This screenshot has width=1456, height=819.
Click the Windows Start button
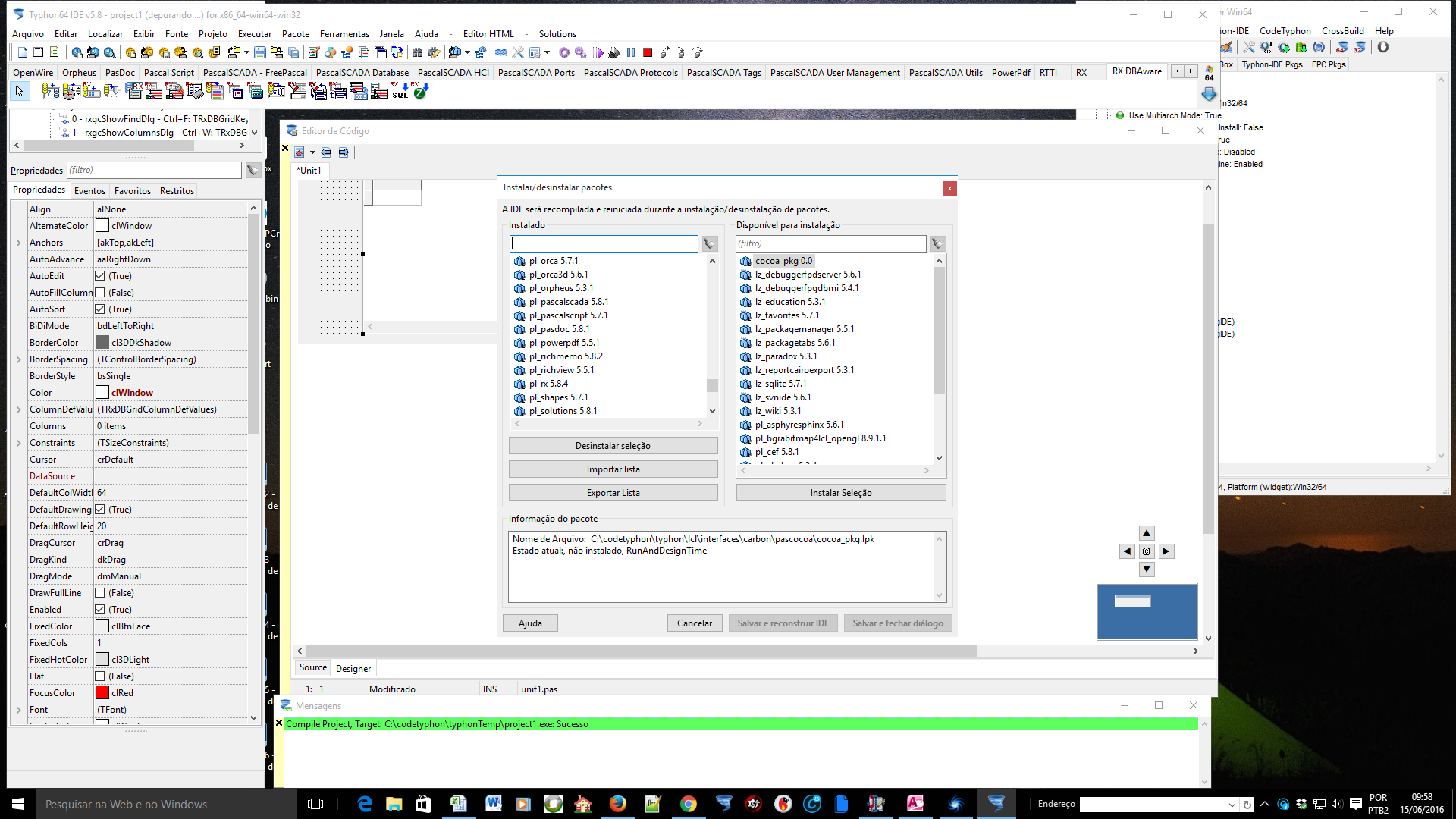point(18,804)
